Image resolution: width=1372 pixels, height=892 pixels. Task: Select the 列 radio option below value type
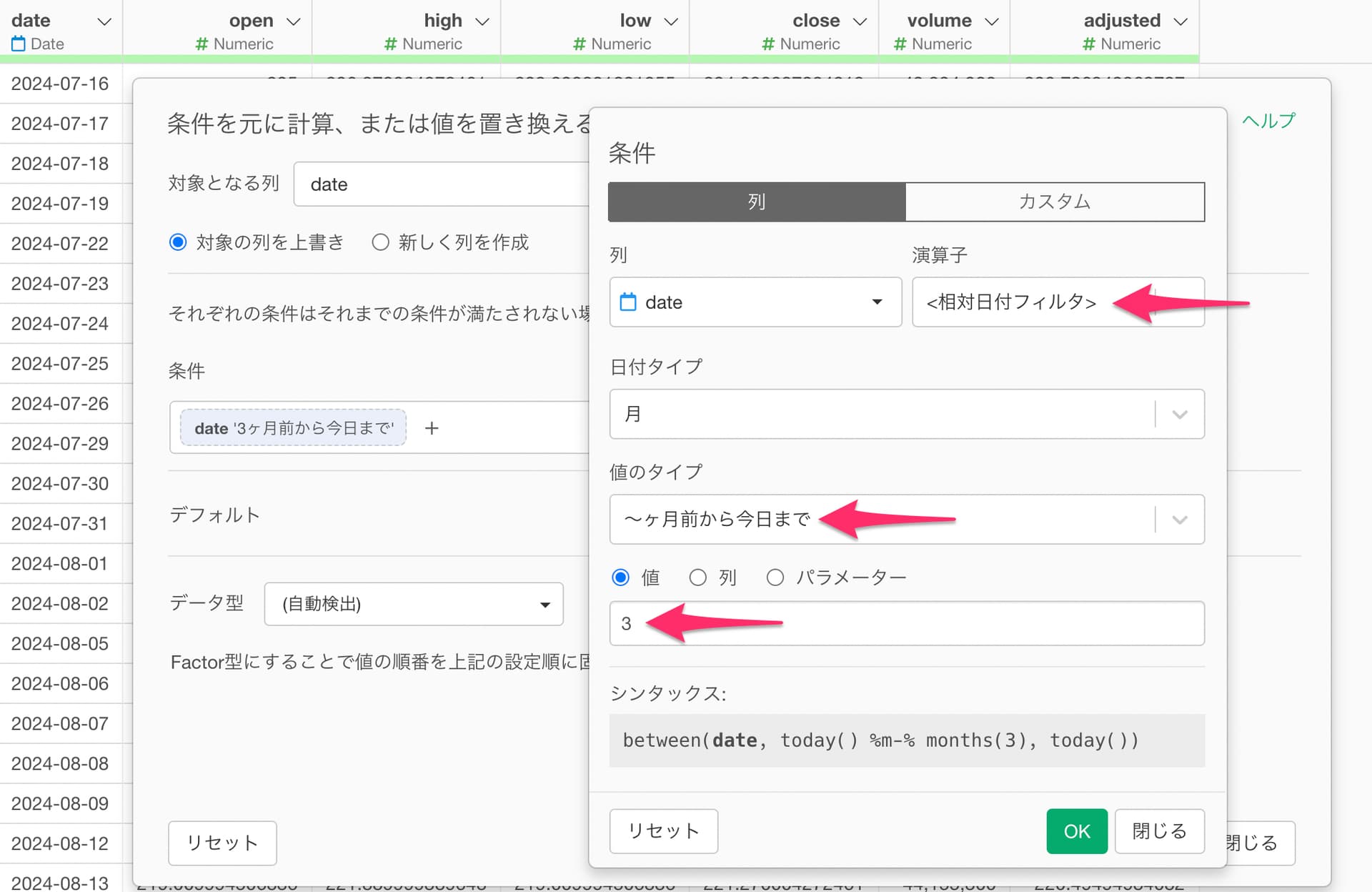tap(698, 578)
